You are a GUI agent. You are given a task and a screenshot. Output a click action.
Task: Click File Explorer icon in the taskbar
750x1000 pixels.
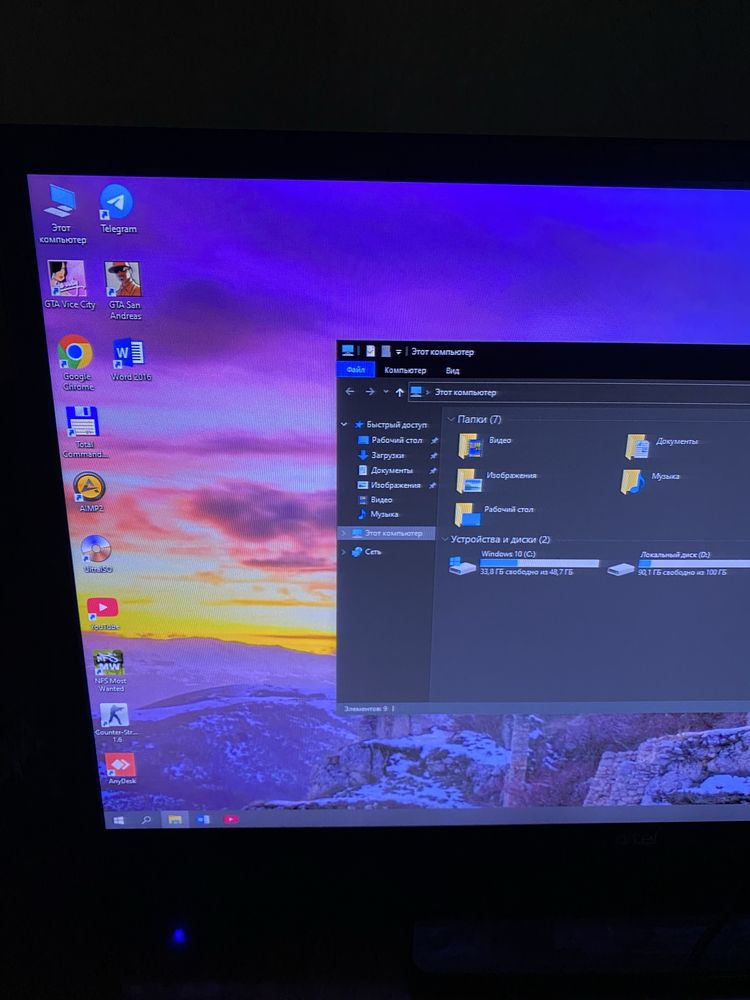click(x=175, y=820)
